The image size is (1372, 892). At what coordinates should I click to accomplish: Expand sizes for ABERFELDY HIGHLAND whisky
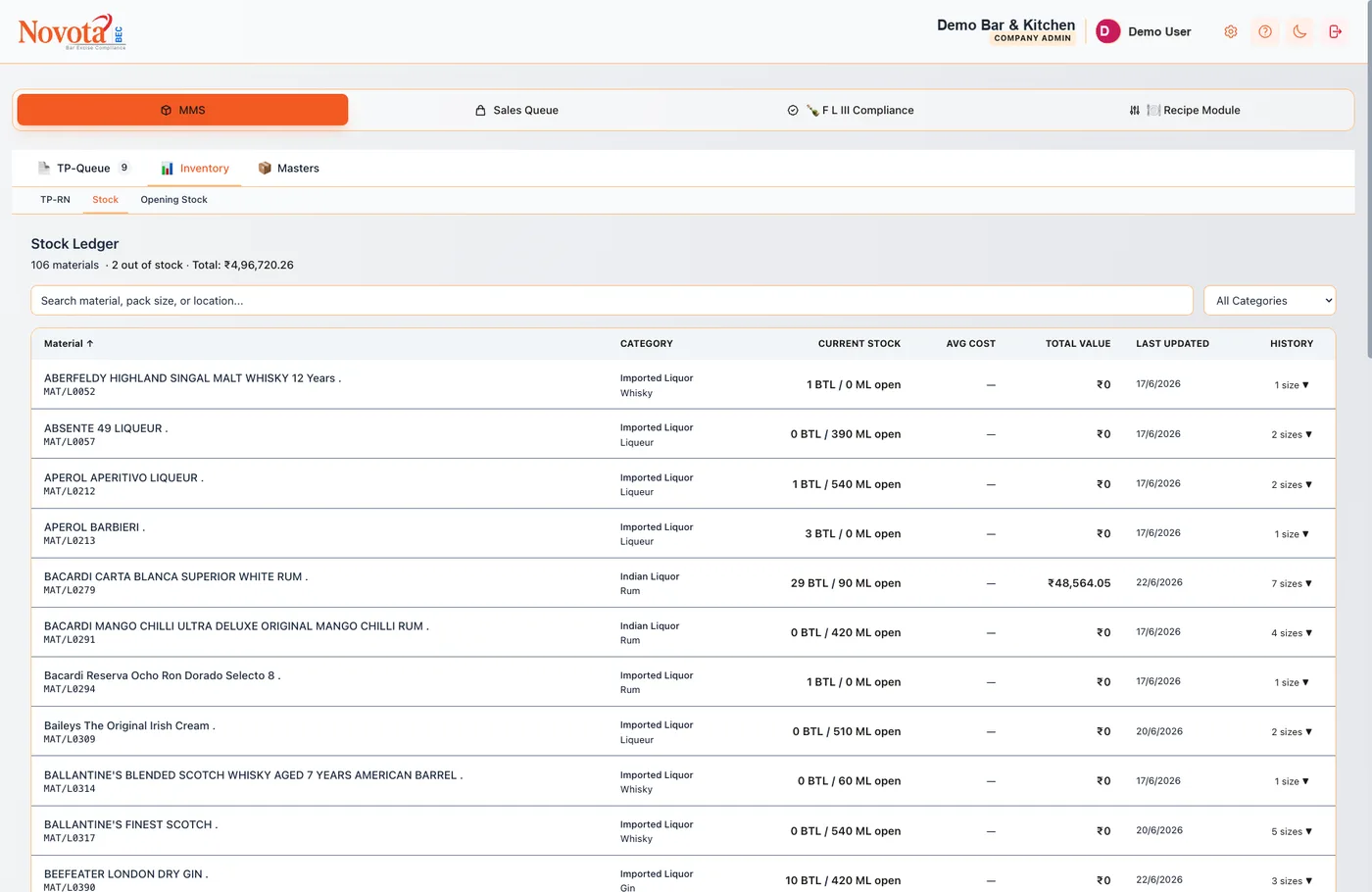(x=1292, y=385)
